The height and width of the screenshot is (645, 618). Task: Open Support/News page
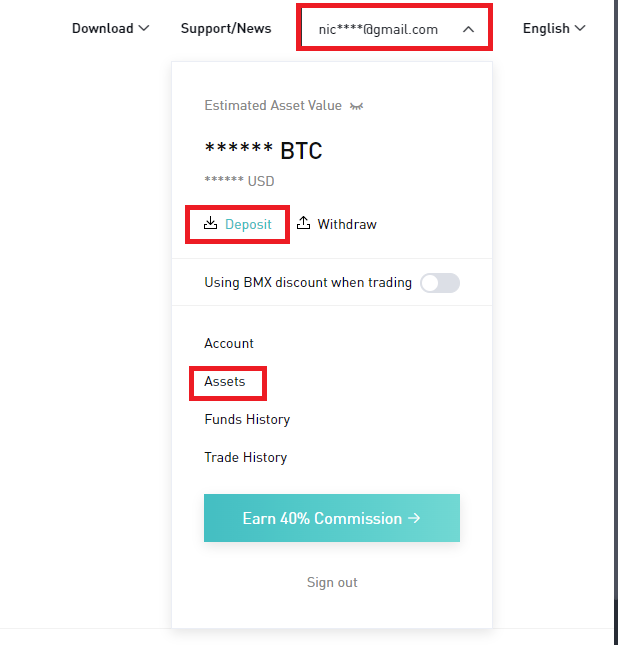(226, 28)
